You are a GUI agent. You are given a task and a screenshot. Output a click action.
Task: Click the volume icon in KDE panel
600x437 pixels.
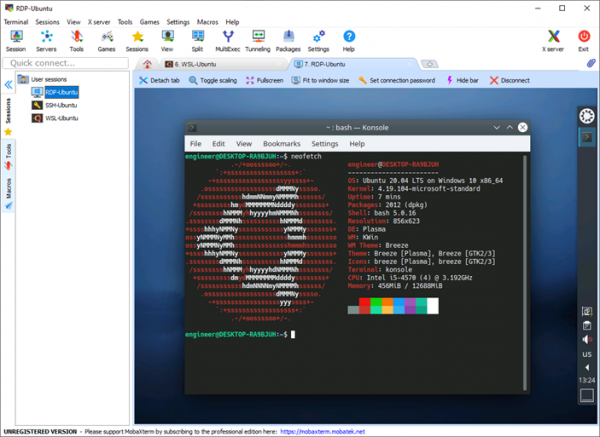coord(587,339)
